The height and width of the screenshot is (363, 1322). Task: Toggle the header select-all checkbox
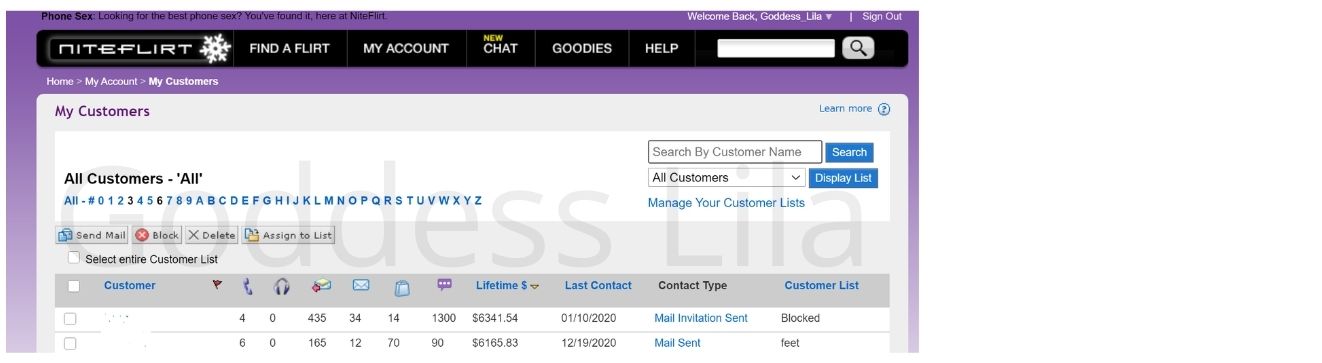pyautogui.click(x=73, y=287)
